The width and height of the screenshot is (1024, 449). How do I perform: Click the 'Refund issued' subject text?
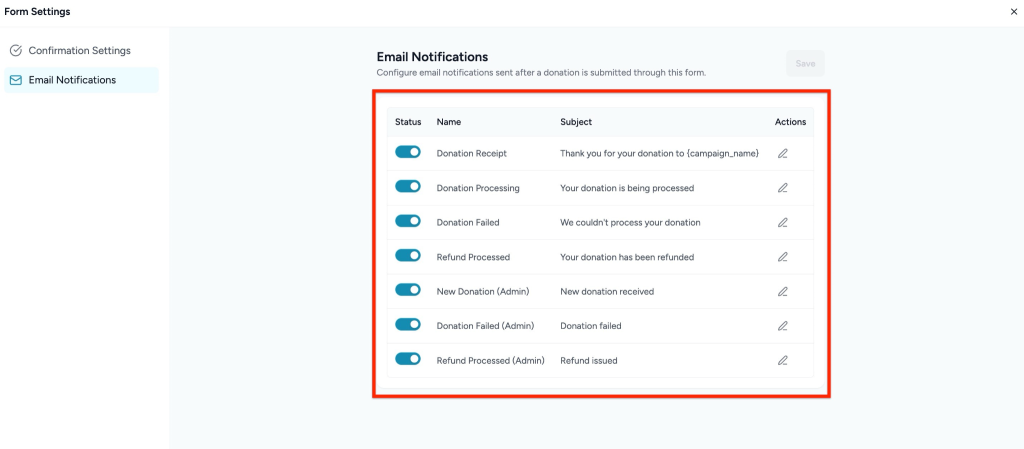(588, 360)
